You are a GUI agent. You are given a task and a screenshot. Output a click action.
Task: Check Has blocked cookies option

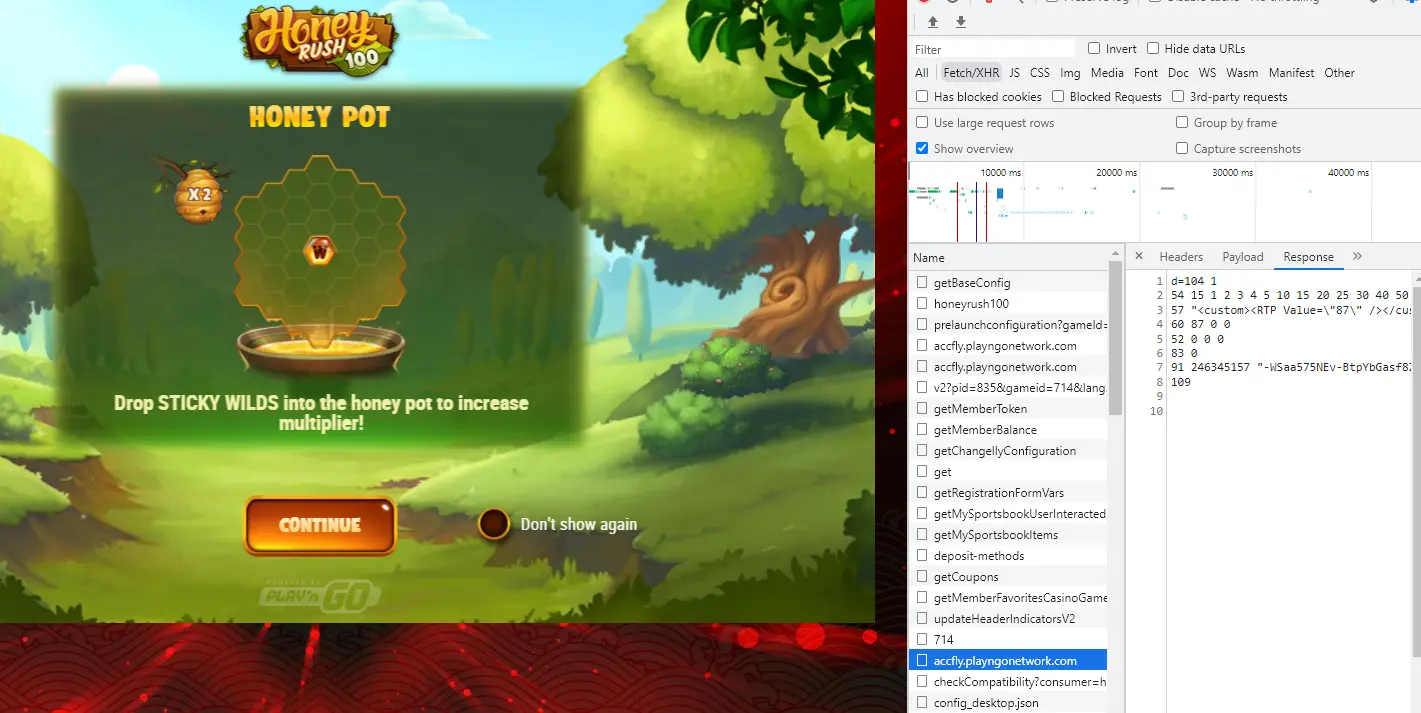[922, 96]
